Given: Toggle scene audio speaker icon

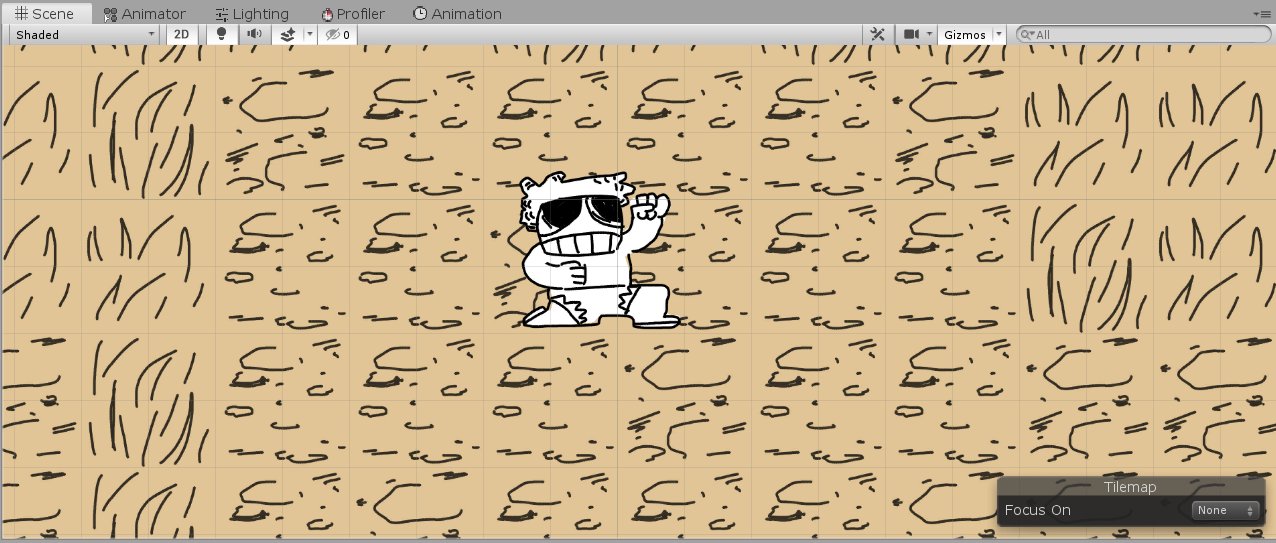Looking at the screenshot, I should click(254, 34).
